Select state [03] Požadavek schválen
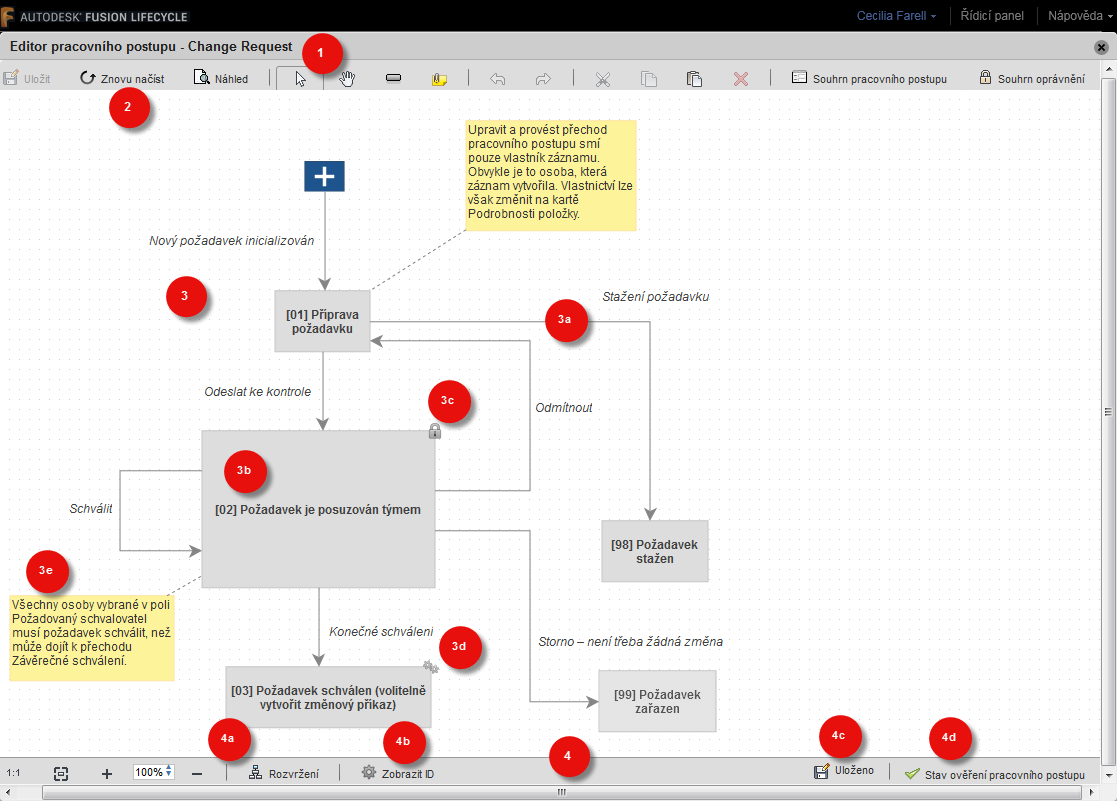 point(328,698)
